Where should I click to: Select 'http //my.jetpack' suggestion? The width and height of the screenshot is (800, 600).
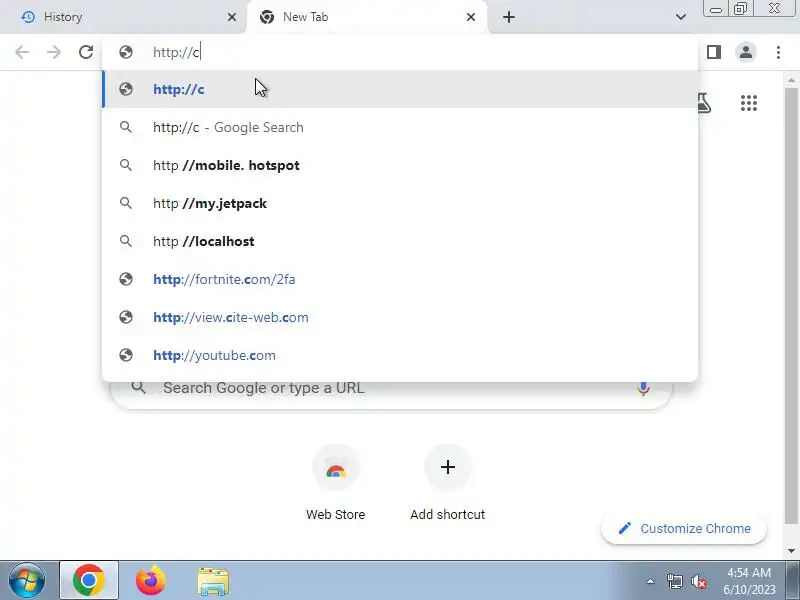coord(400,203)
